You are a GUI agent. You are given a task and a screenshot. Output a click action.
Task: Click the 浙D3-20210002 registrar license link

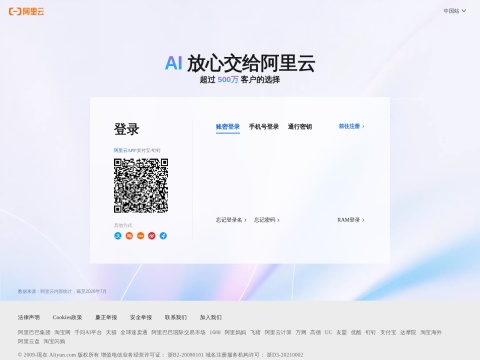(x=285, y=355)
